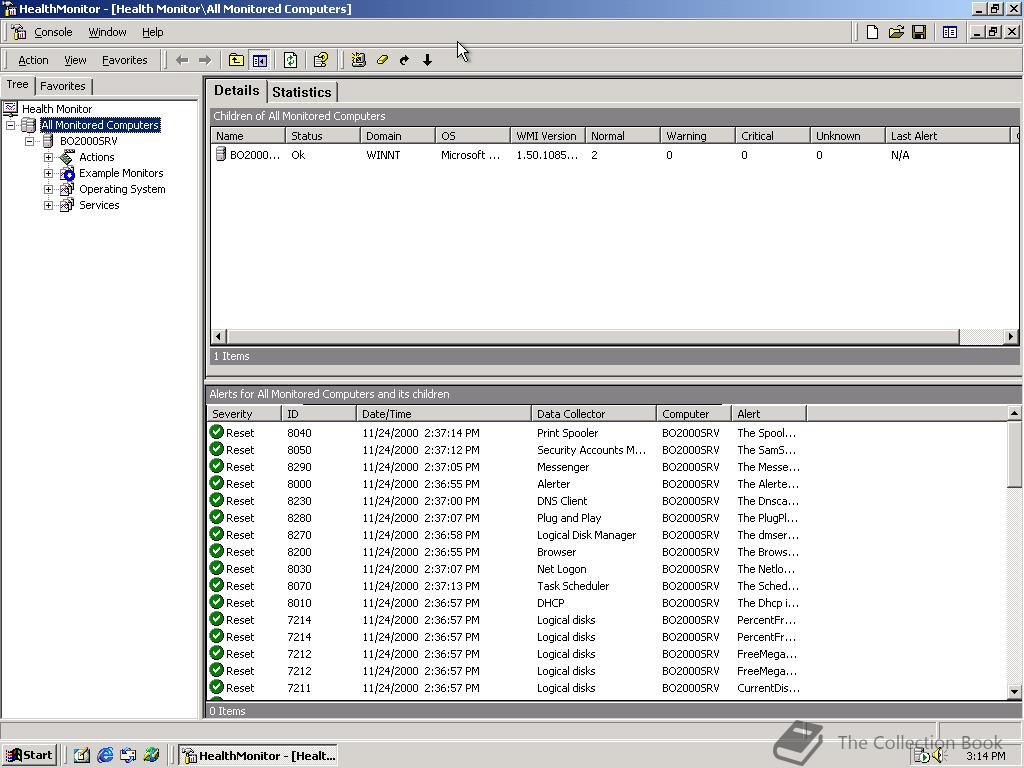This screenshot has width=1024, height=768.
Task: Switch to the Statistics tab
Action: click(x=302, y=92)
